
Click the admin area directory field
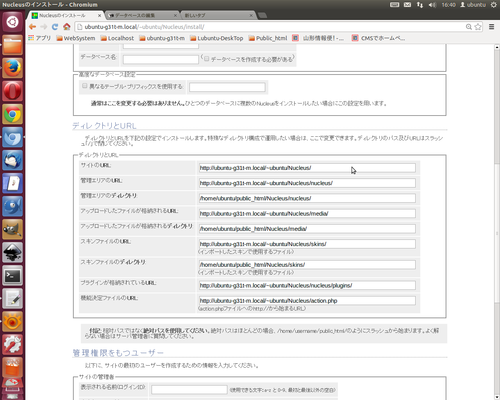click(307, 198)
